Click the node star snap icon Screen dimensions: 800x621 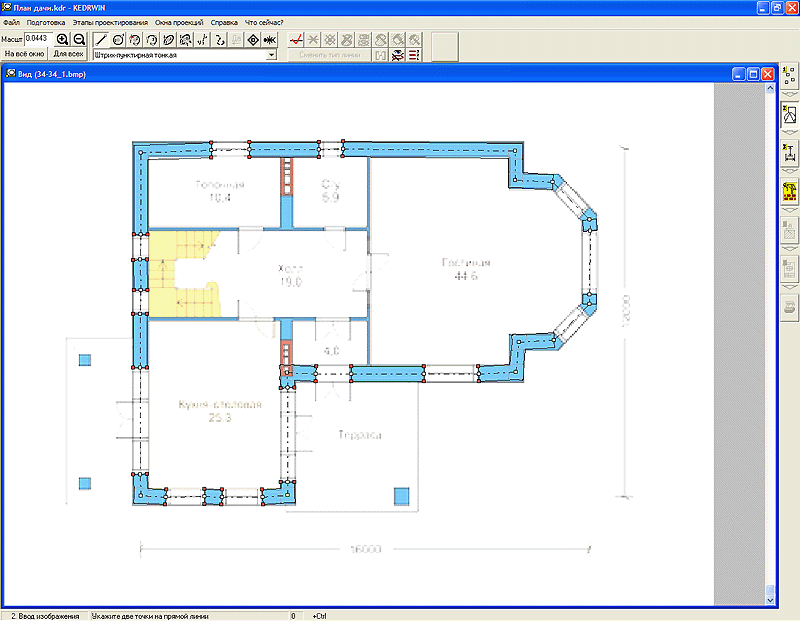tap(270, 40)
